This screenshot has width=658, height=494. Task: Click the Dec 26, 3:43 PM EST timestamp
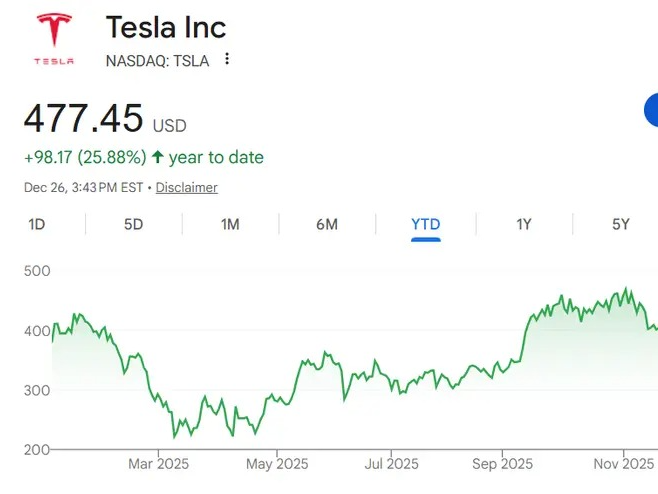click(84, 187)
